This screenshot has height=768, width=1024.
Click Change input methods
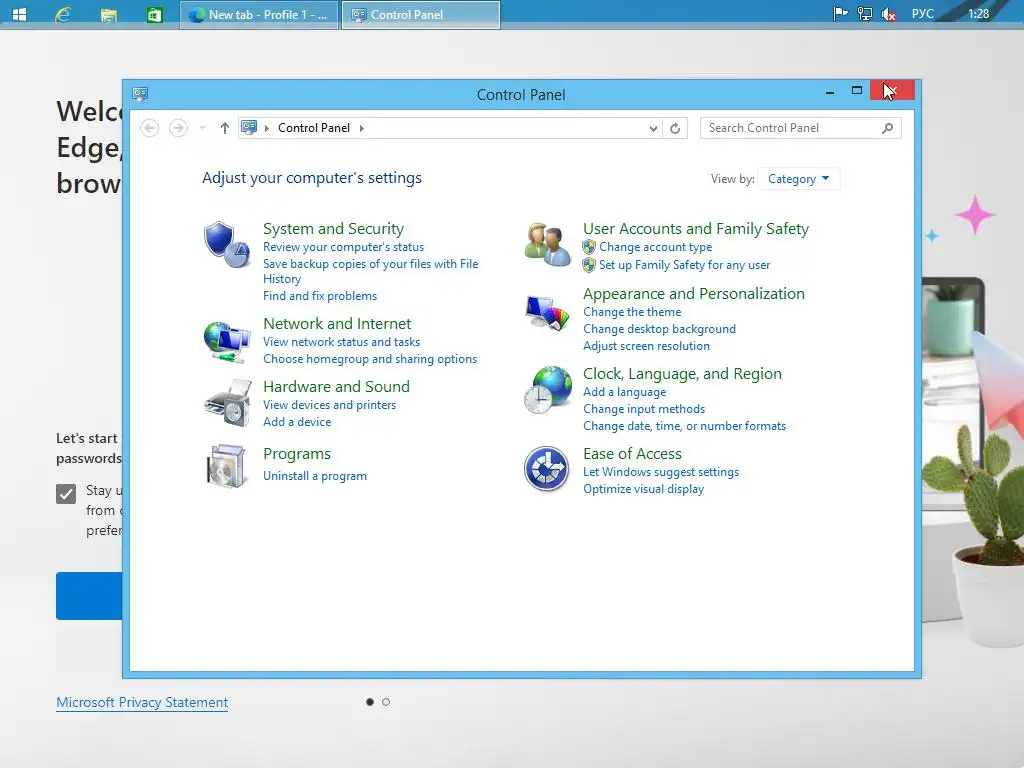tap(644, 409)
